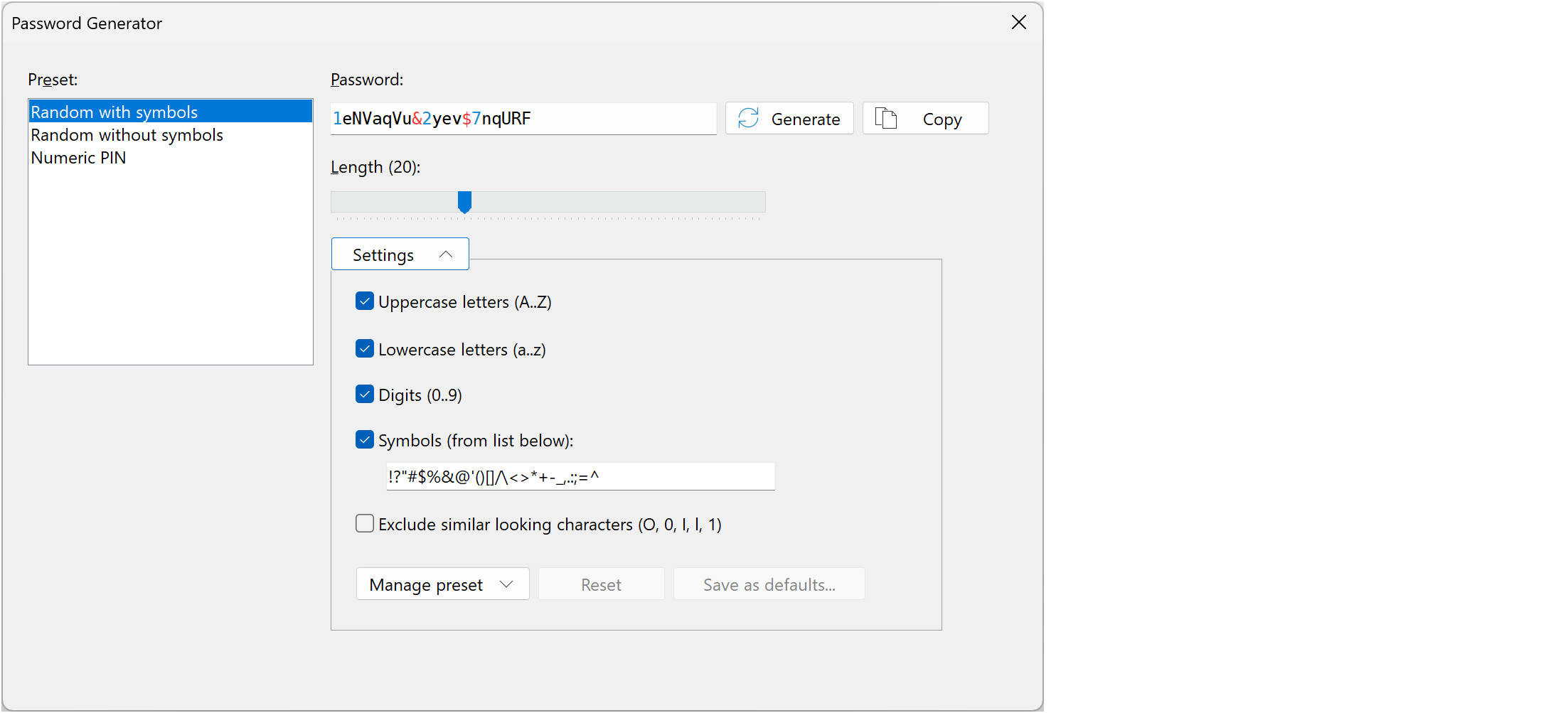The height and width of the screenshot is (713, 1568).
Task: Open the Manage preset dropdown arrow
Action: [506, 584]
